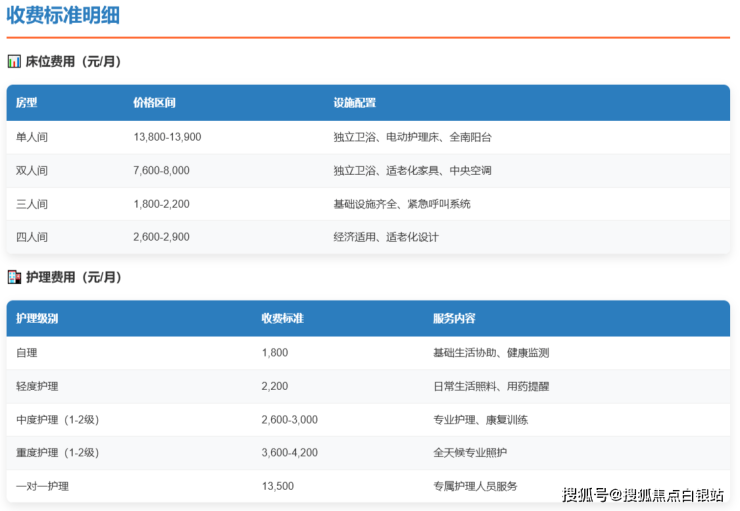Image resolution: width=740 pixels, height=511 pixels.
Task: Select the 三人间 row label
Action: 32,204
